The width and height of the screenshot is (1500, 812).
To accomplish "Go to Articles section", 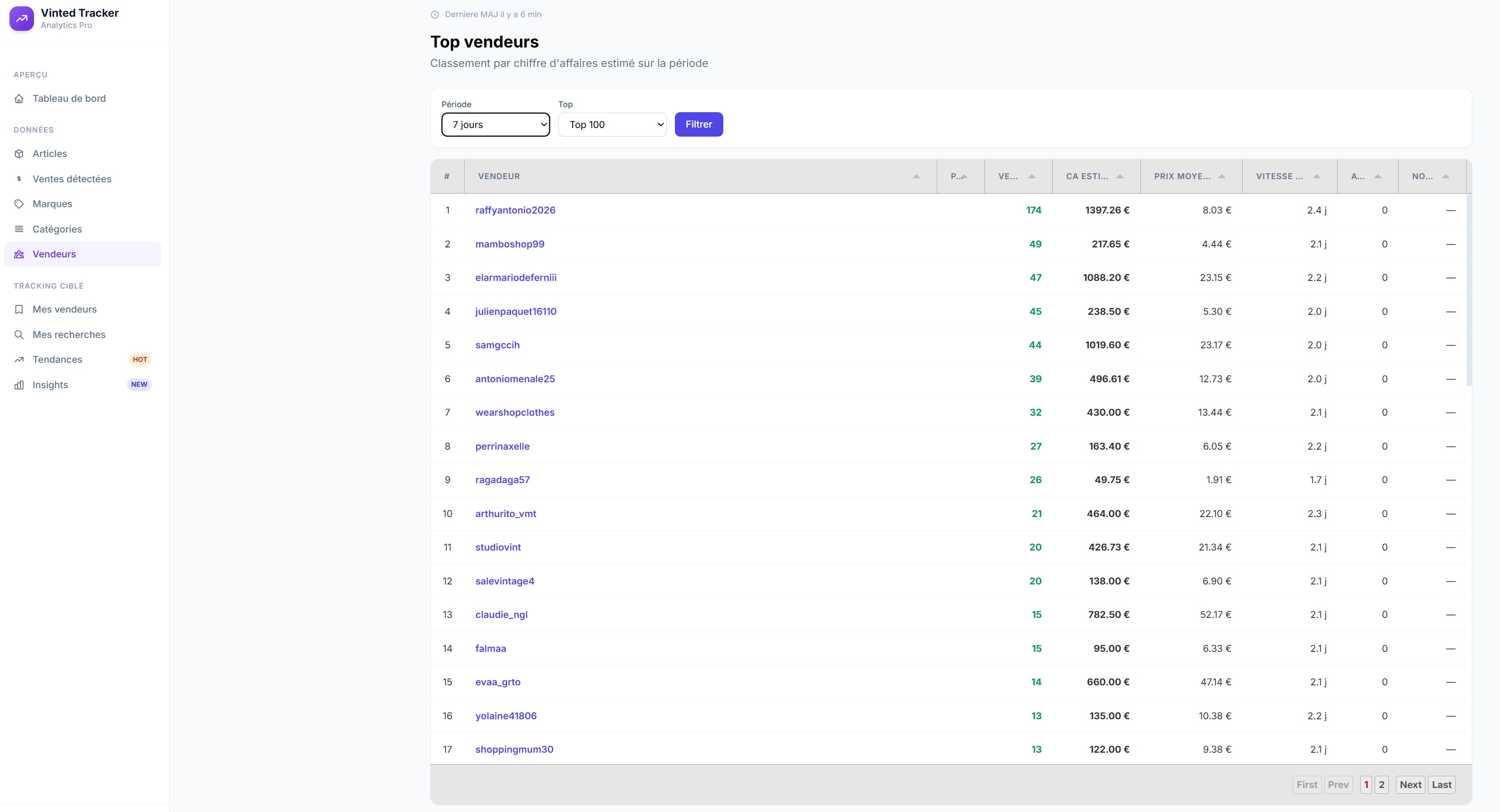I will tap(82, 154).
